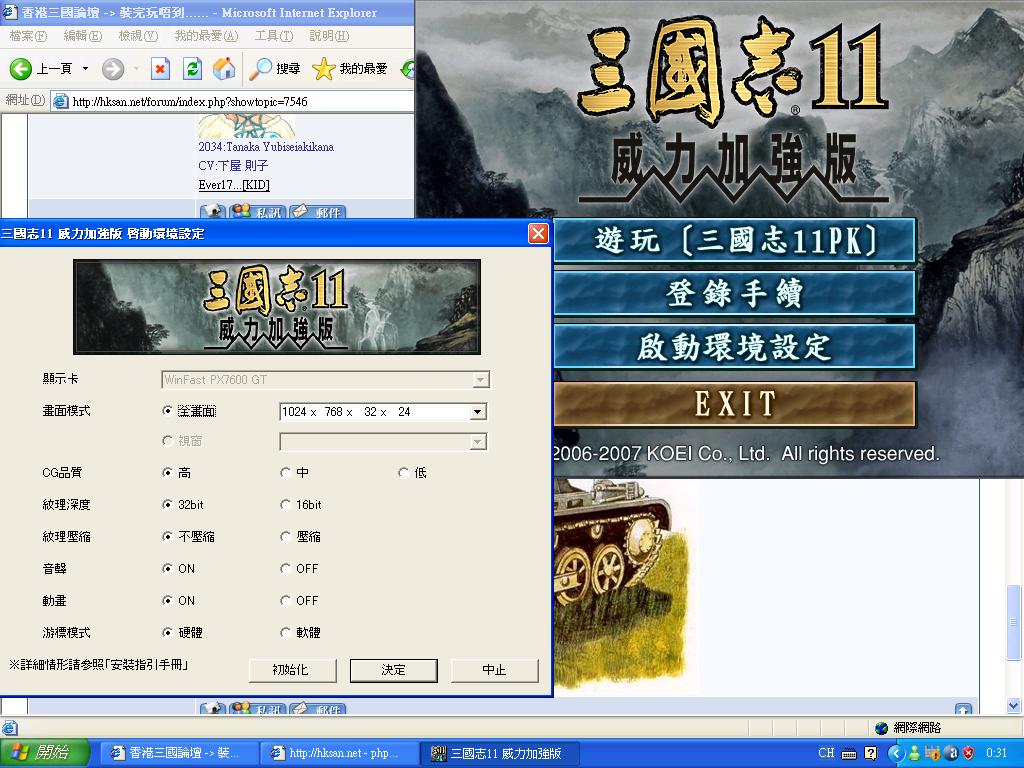Open the 說明(H) menu
Screen dimensions: 1024x768
click(x=328, y=36)
